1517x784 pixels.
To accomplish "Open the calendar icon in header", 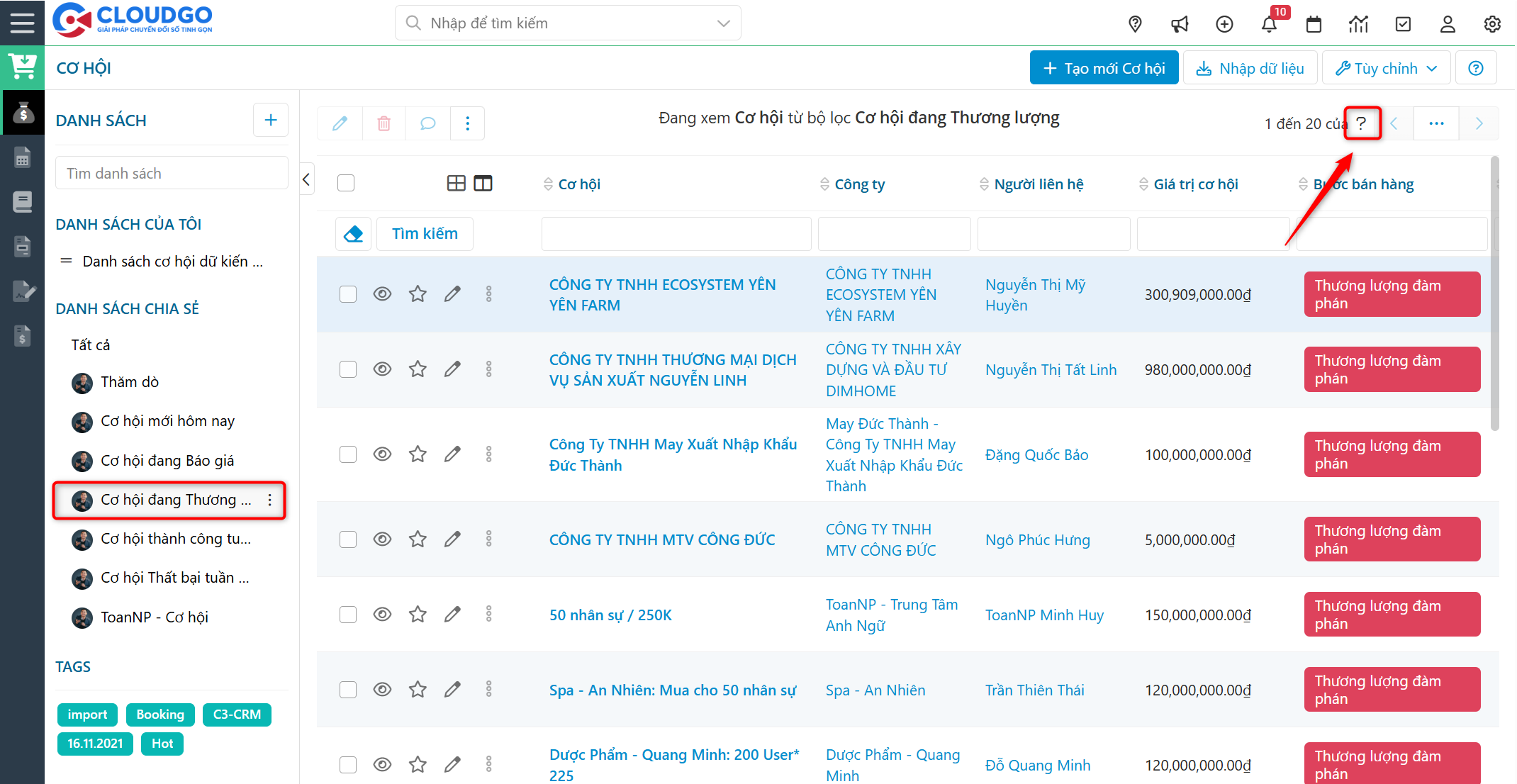I will (1314, 24).
